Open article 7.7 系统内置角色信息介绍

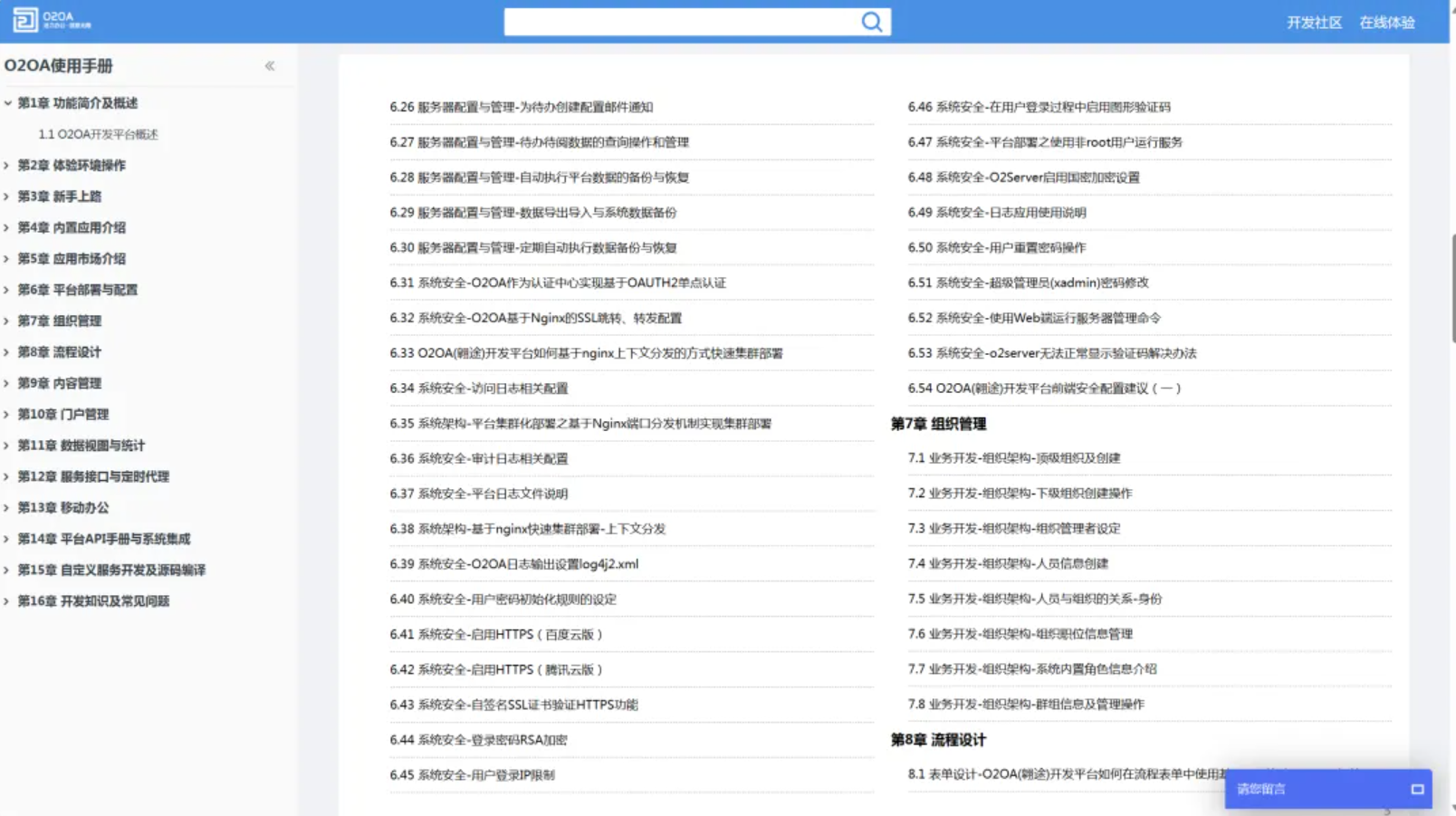click(x=1032, y=669)
